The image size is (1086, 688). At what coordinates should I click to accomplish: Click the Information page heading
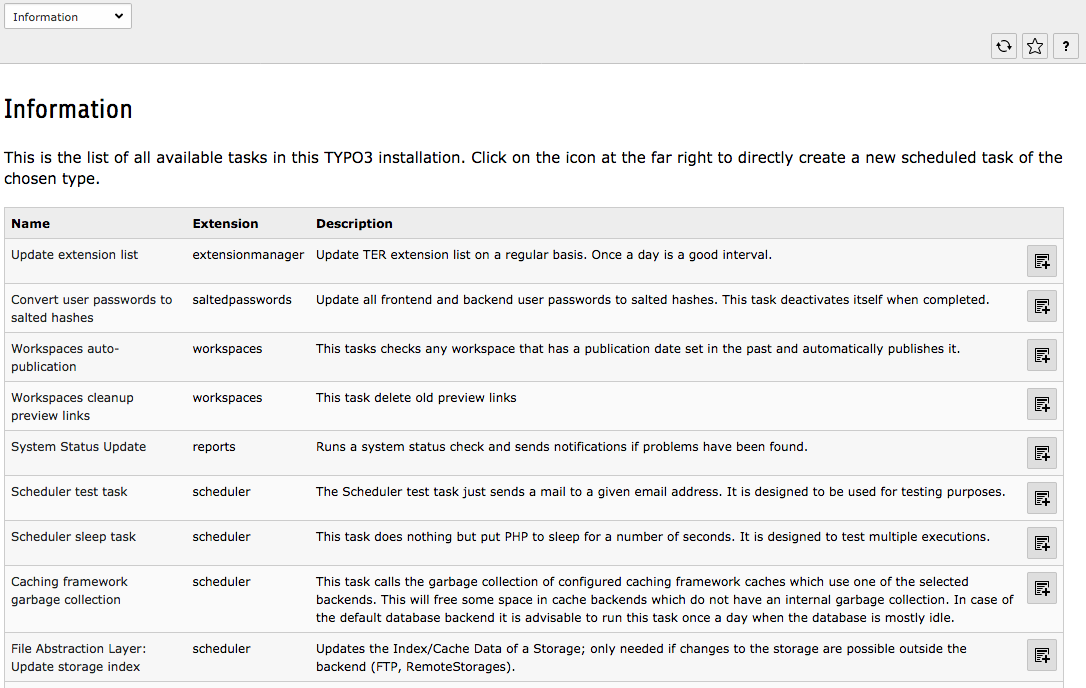(68, 110)
